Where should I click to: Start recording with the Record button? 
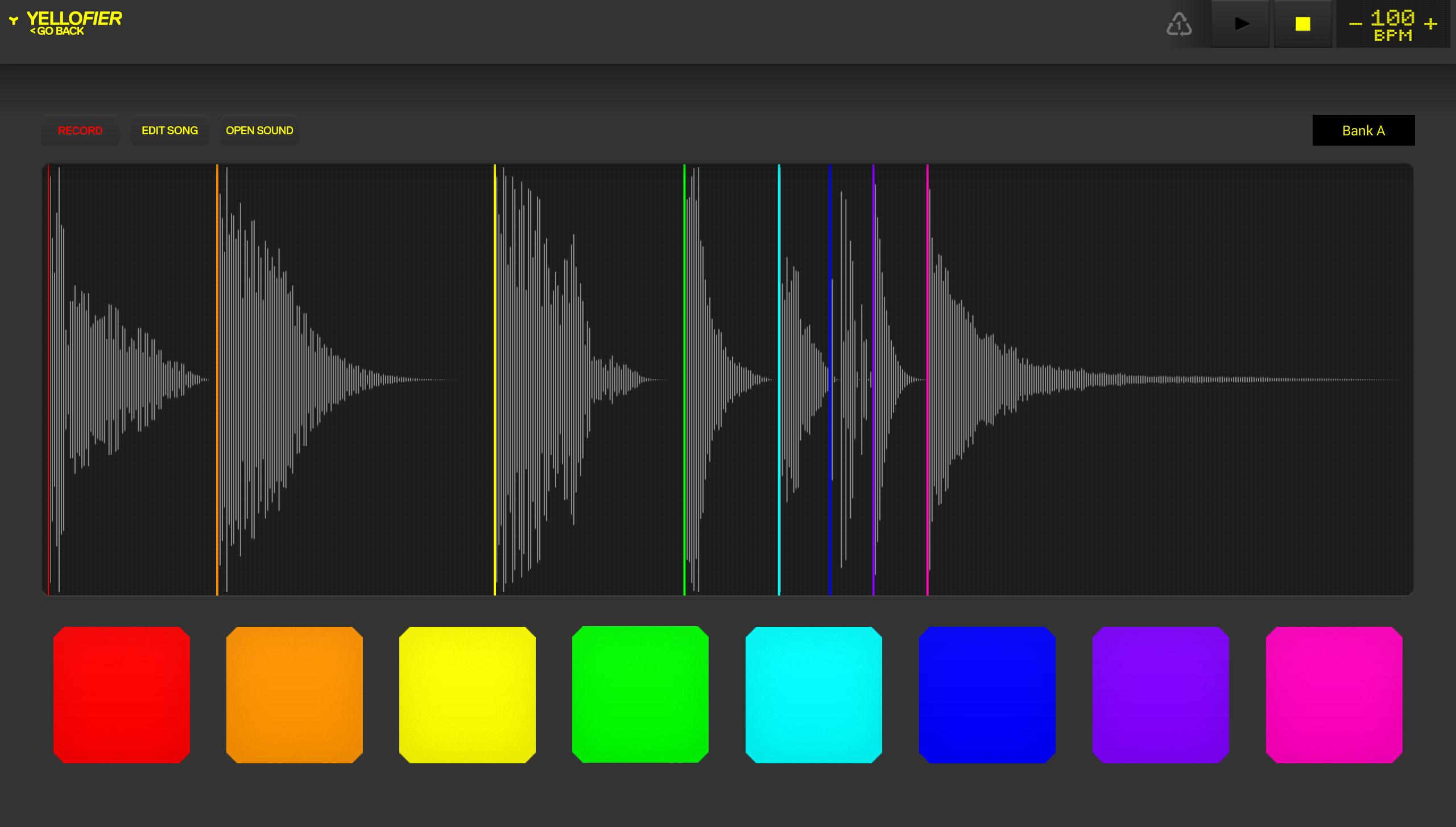point(80,130)
